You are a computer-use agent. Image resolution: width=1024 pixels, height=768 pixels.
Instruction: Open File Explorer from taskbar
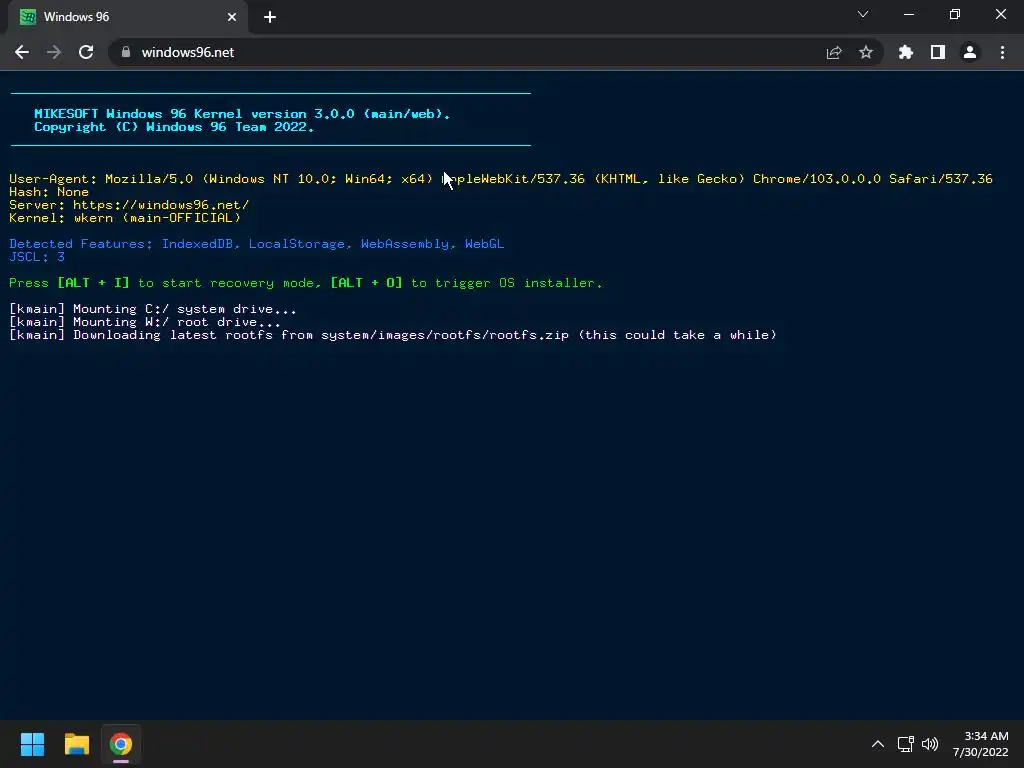point(76,744)
